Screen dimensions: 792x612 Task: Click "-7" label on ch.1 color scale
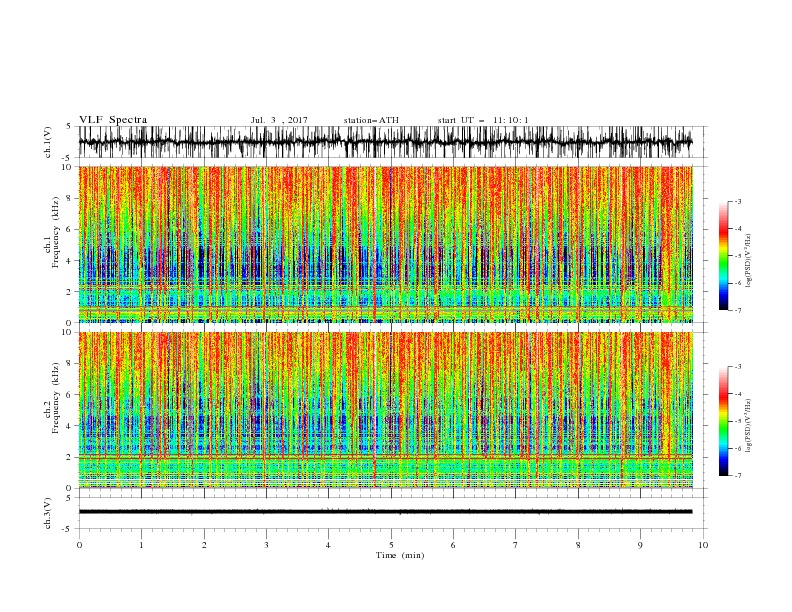click(x=738, y=310)
